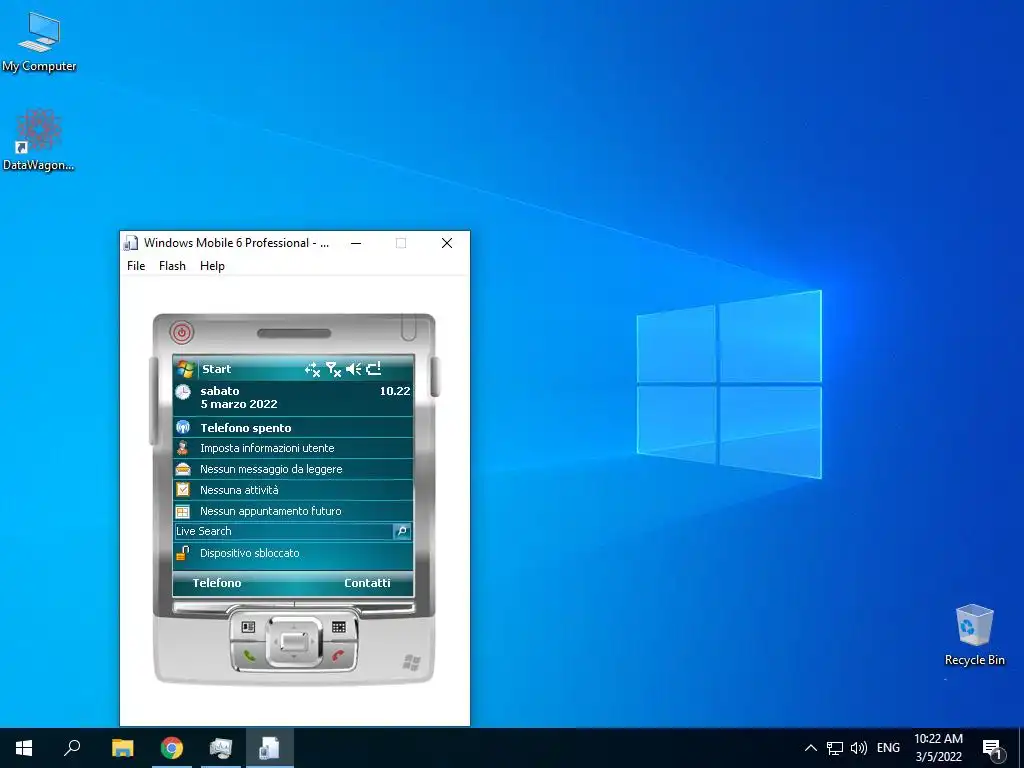Click the taskbar search magnifier

72,748
